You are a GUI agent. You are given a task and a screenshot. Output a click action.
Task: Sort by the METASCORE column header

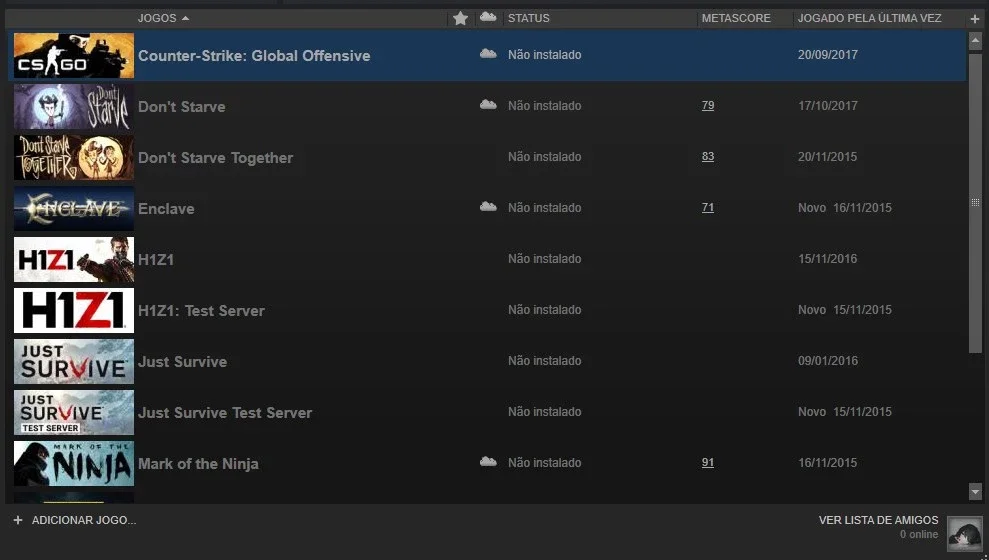pos(736,18)
